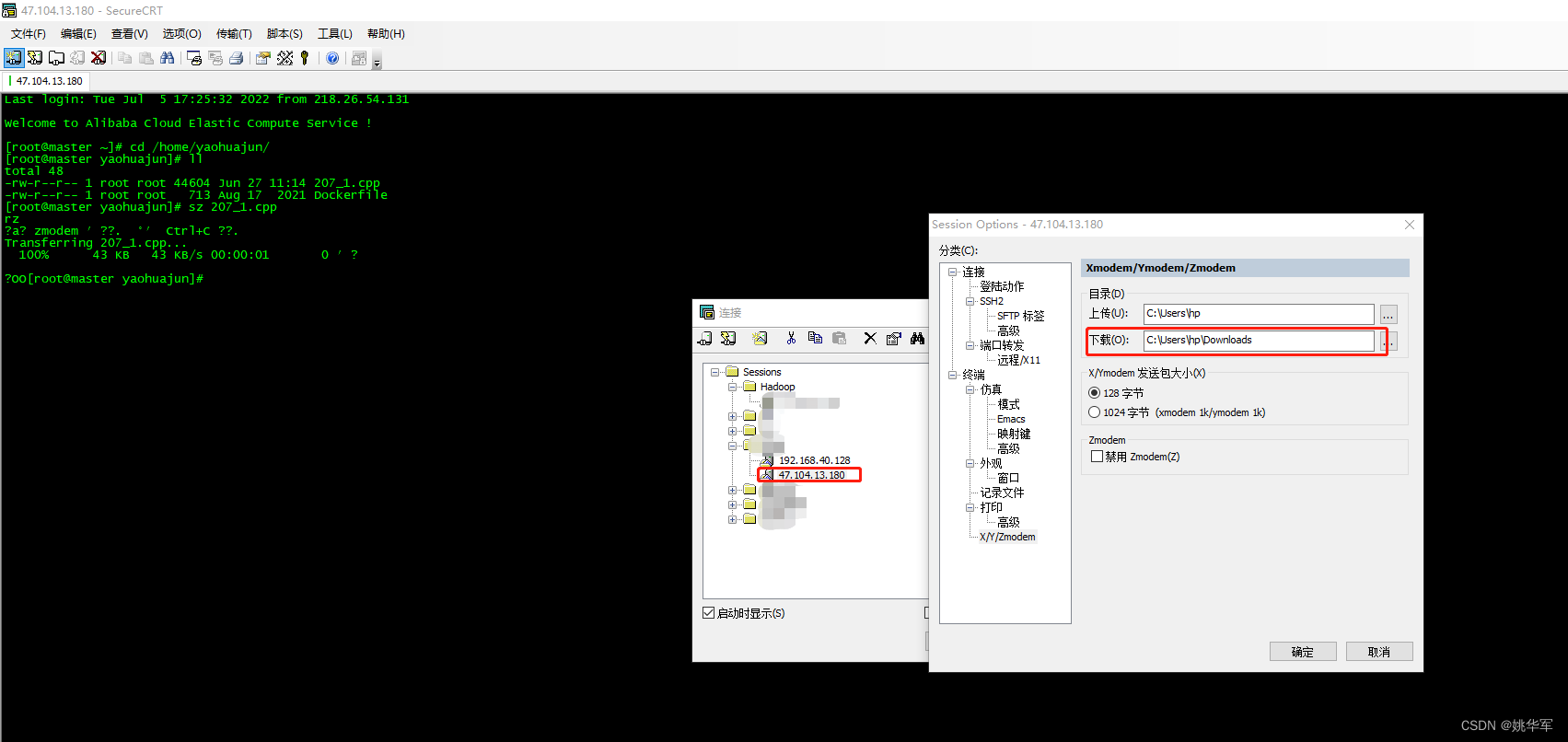Collapse the Hadoop folder node
The height and width of the screenshot is (742, 1568).
click(733, 387)
